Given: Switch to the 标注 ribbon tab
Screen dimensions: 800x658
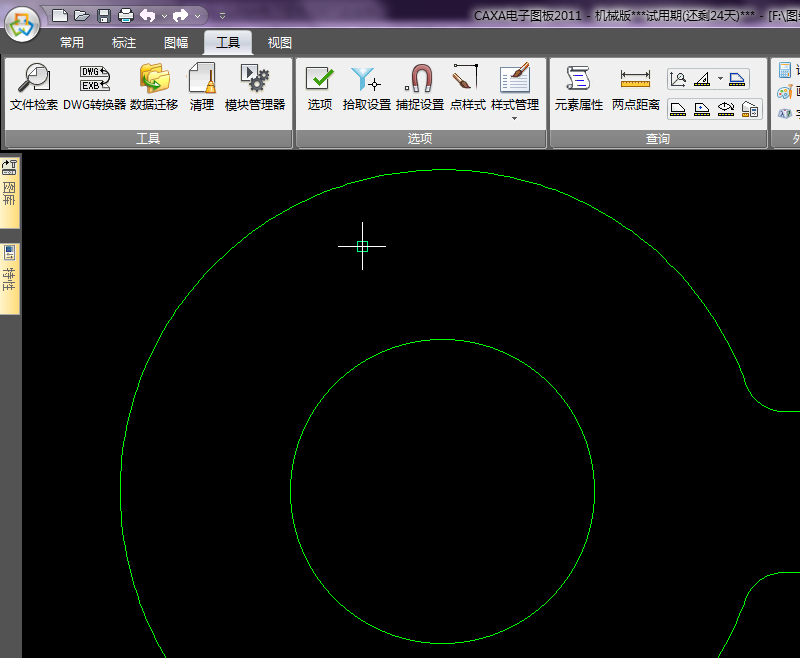Looking at the screenshot, I should pos(124,43).
